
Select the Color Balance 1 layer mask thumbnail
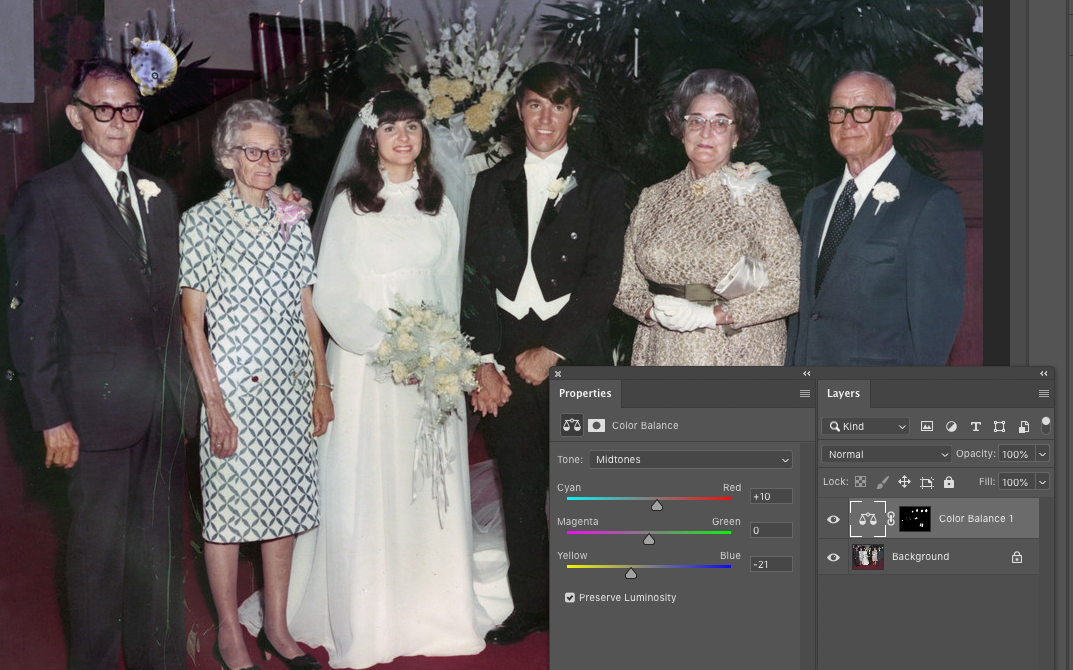tap(914, 519)
